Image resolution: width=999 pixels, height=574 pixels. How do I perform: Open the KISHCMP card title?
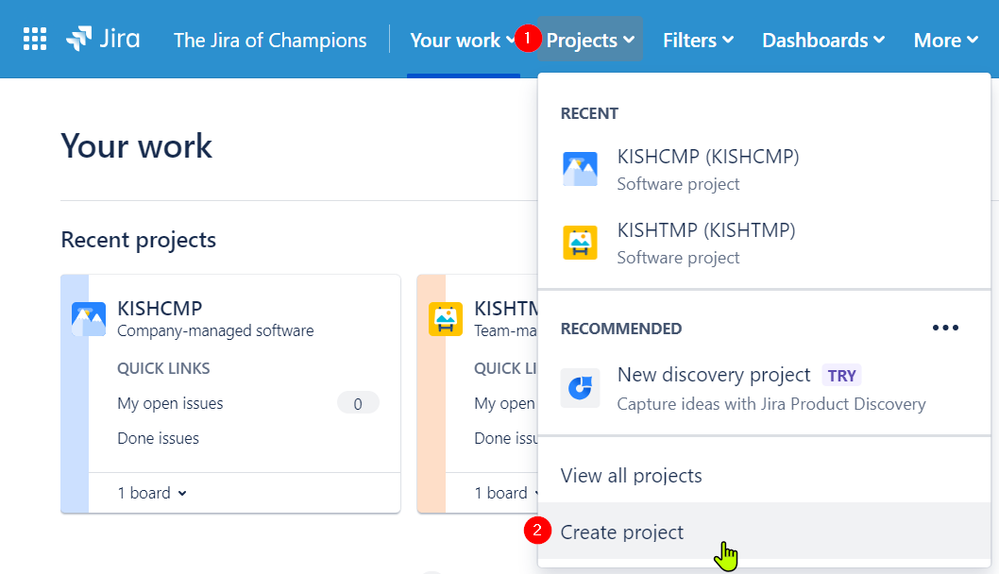click(159, 308)
